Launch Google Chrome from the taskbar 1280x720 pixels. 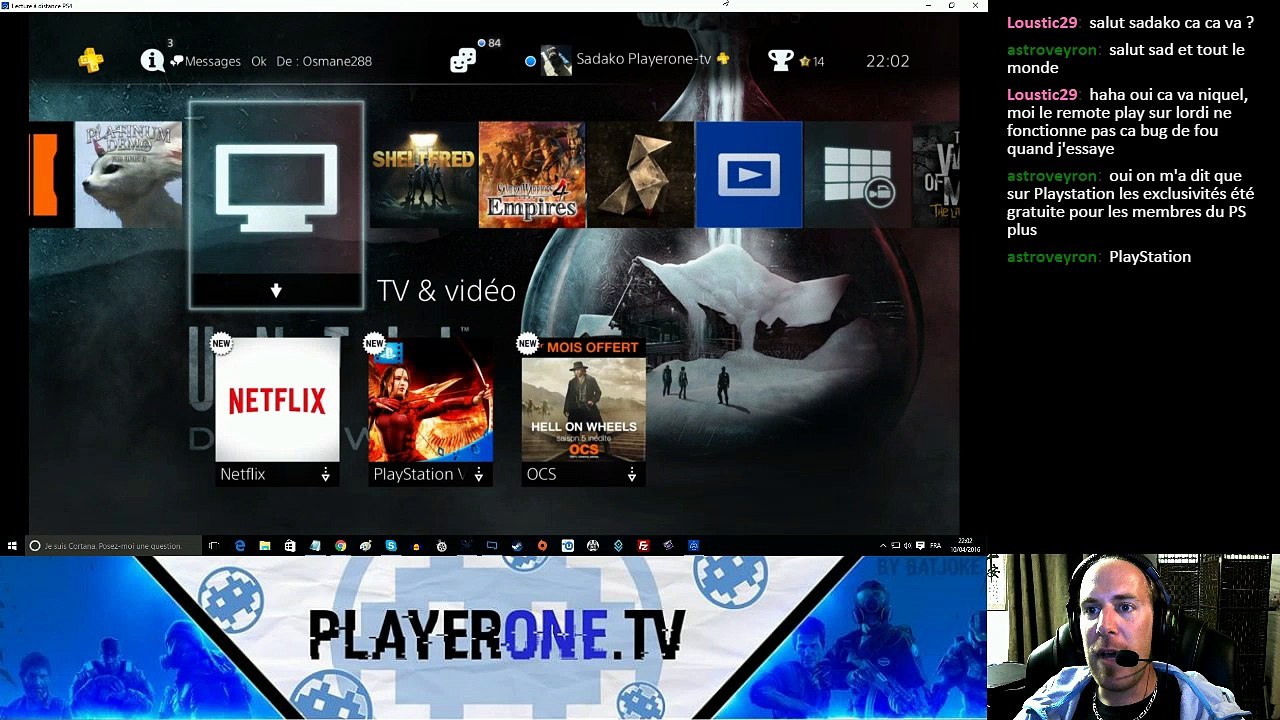pos(341,546)
